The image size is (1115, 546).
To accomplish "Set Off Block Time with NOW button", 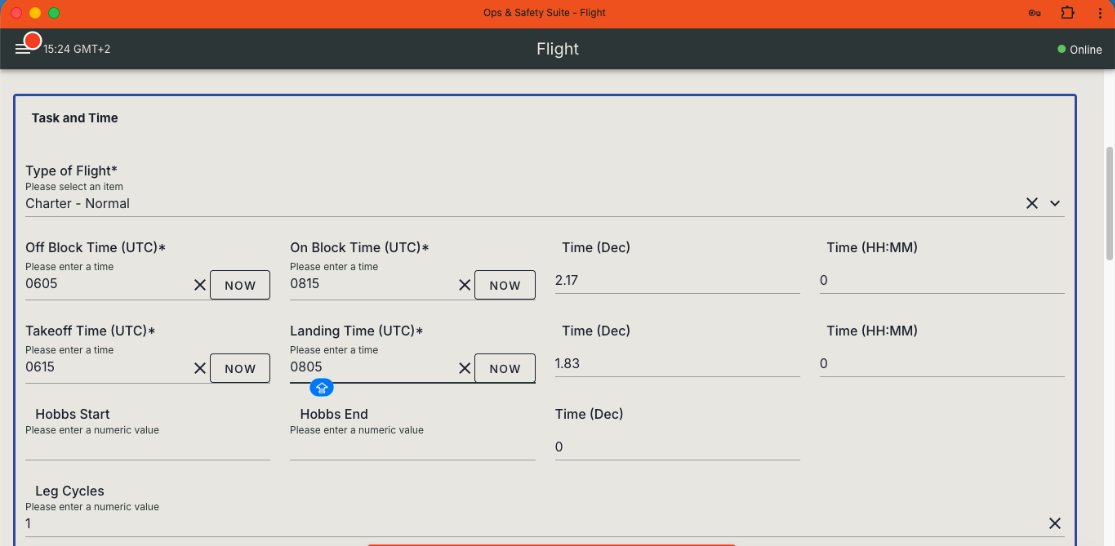I will click(x=240, y=285).
